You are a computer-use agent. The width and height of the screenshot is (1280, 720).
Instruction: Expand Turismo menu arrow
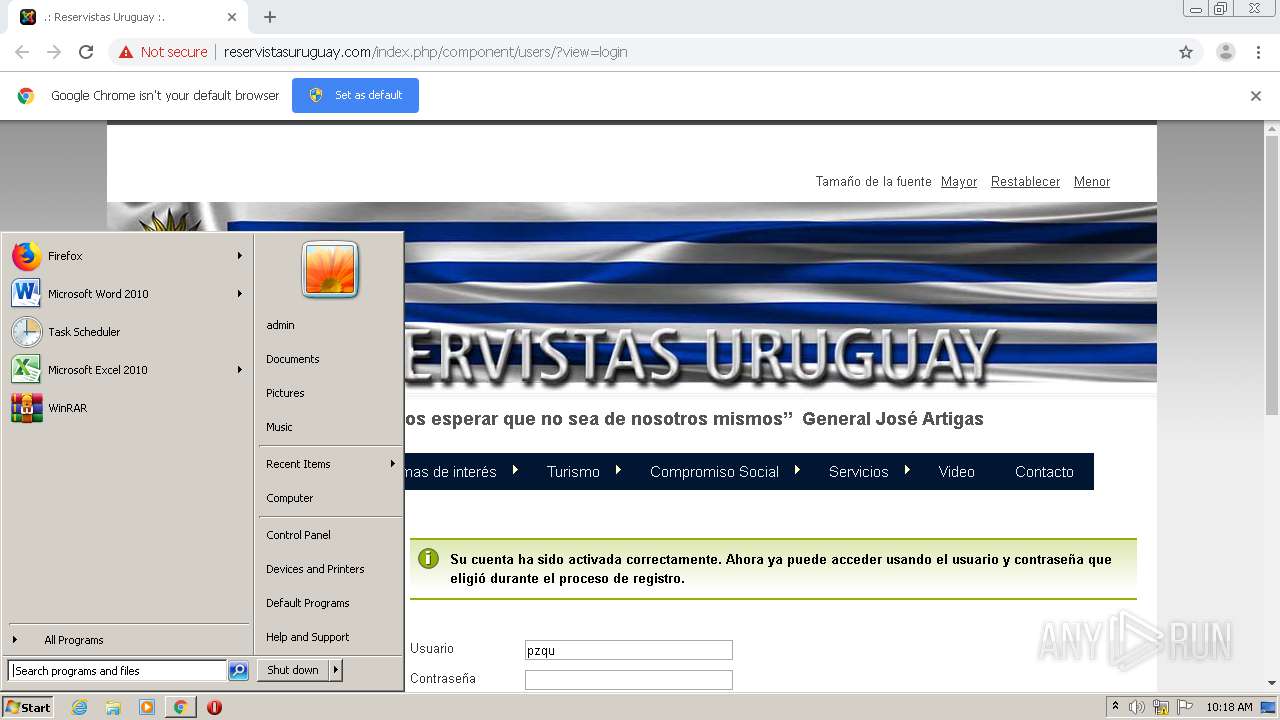coord(619,469)
